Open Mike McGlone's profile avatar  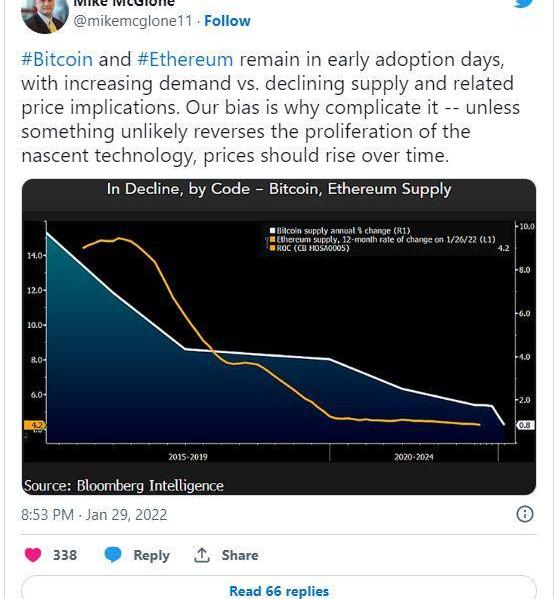pos(45,15)
